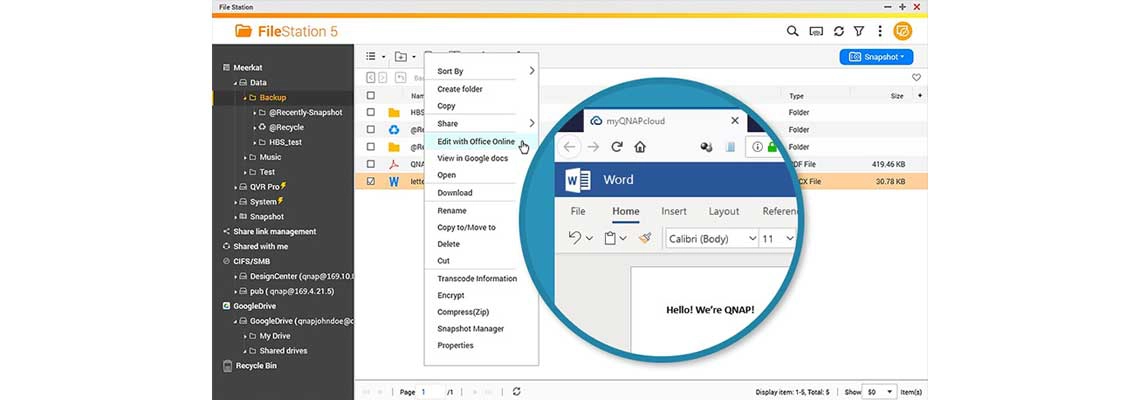The height and width of the screenshot is (400, 1140).
Task: Open the smart filter funnel icon
Action: click(859, 31)
